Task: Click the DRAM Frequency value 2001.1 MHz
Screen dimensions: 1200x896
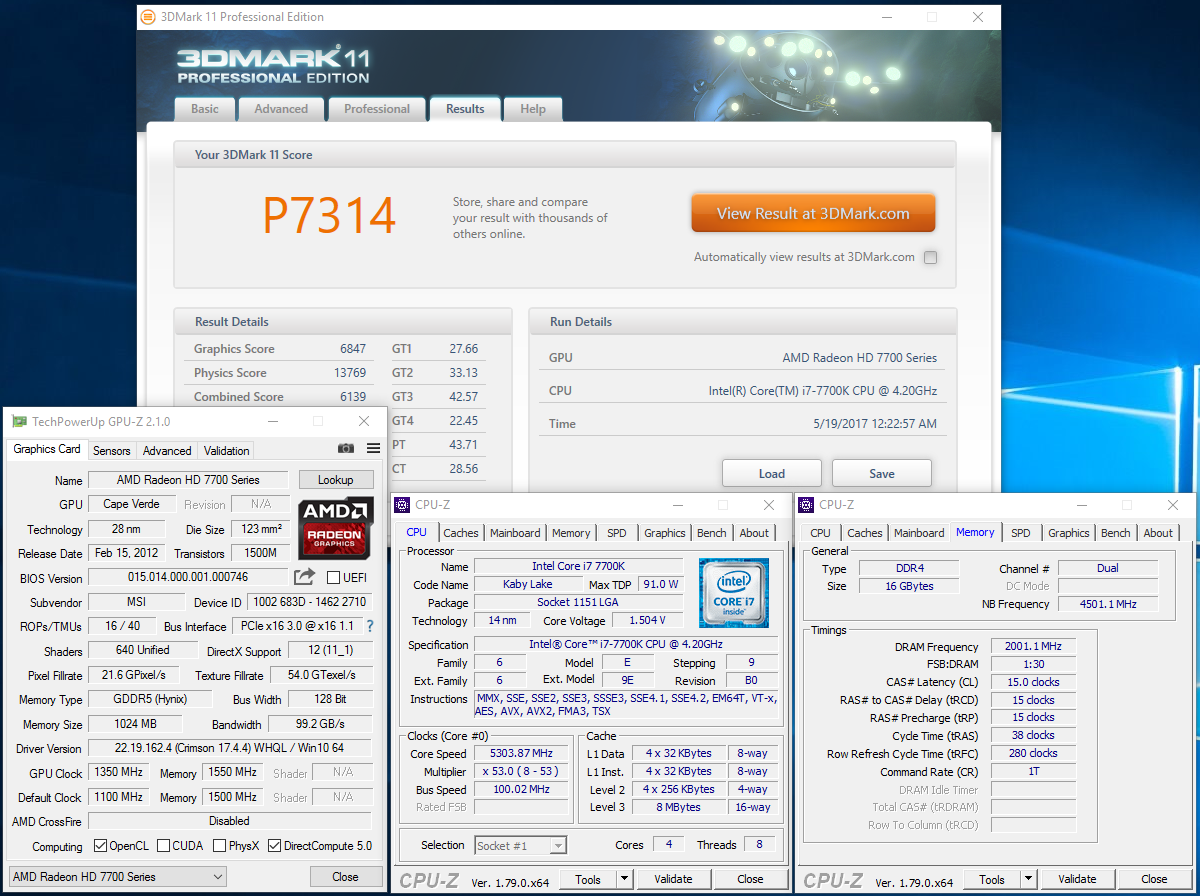Action: [x=1033, y=647]
